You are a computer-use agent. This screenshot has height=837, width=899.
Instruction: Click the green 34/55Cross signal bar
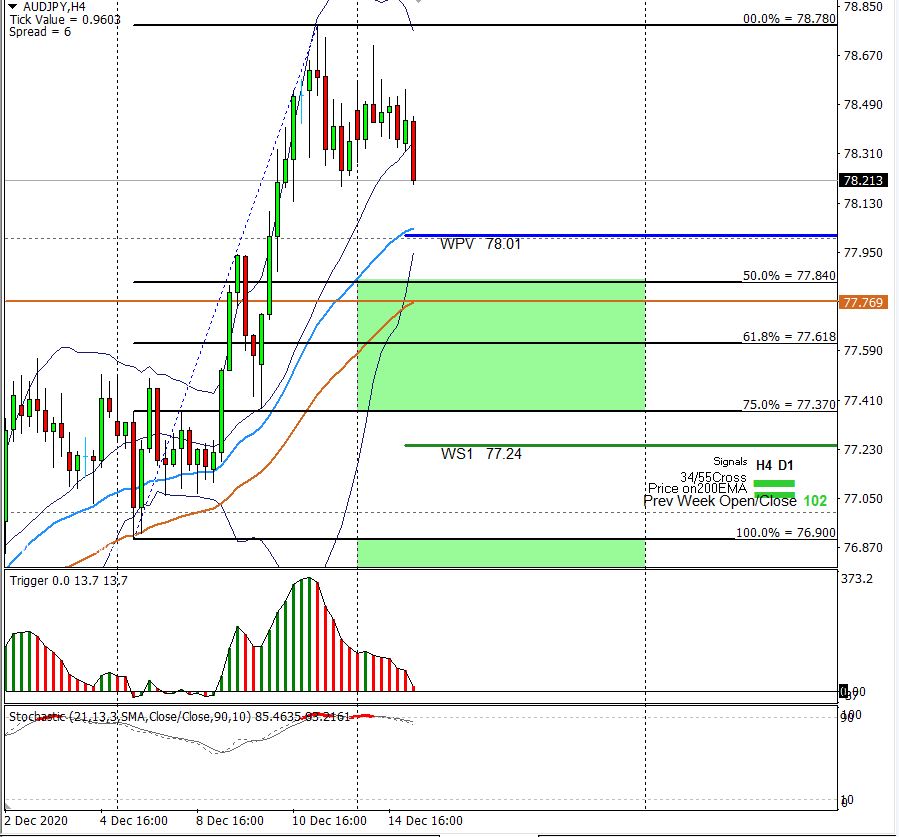(773, 482)
